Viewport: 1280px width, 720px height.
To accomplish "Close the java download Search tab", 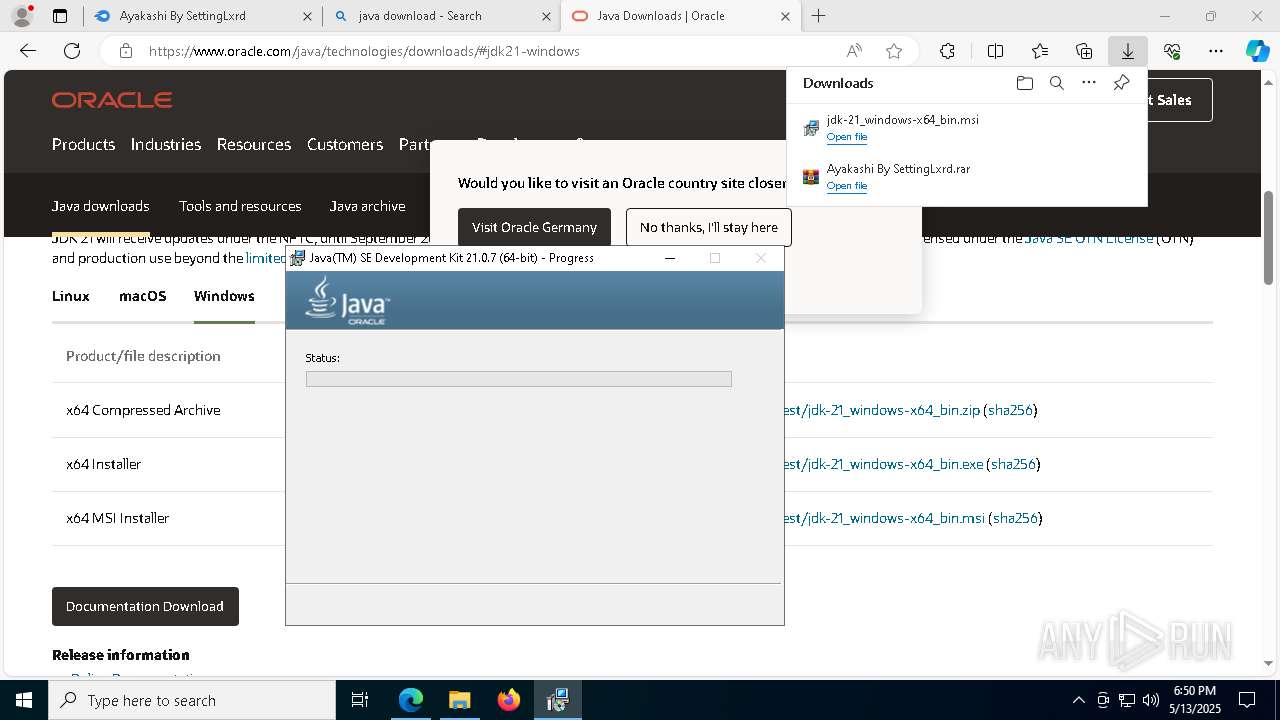I will pyautogui.click(x=546, y=16).
